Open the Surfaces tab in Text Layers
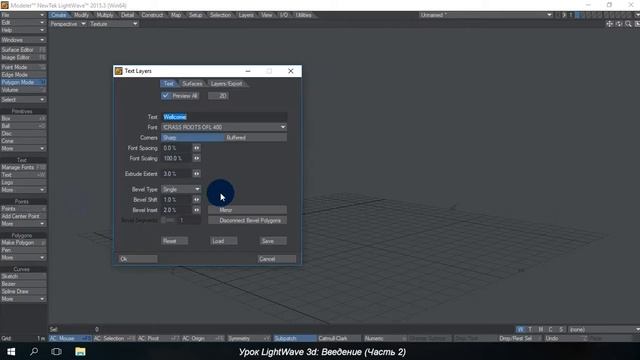 pyautogui.click(x=192, y=84)
